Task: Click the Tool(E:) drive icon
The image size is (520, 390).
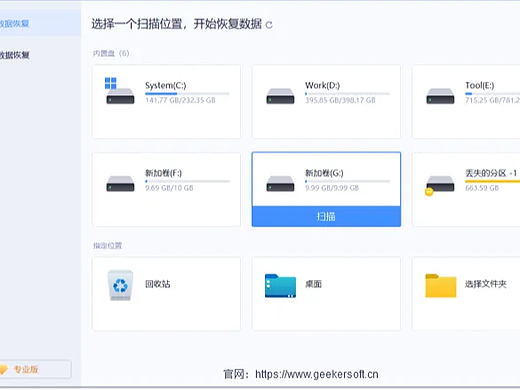Action: [440, 96]
